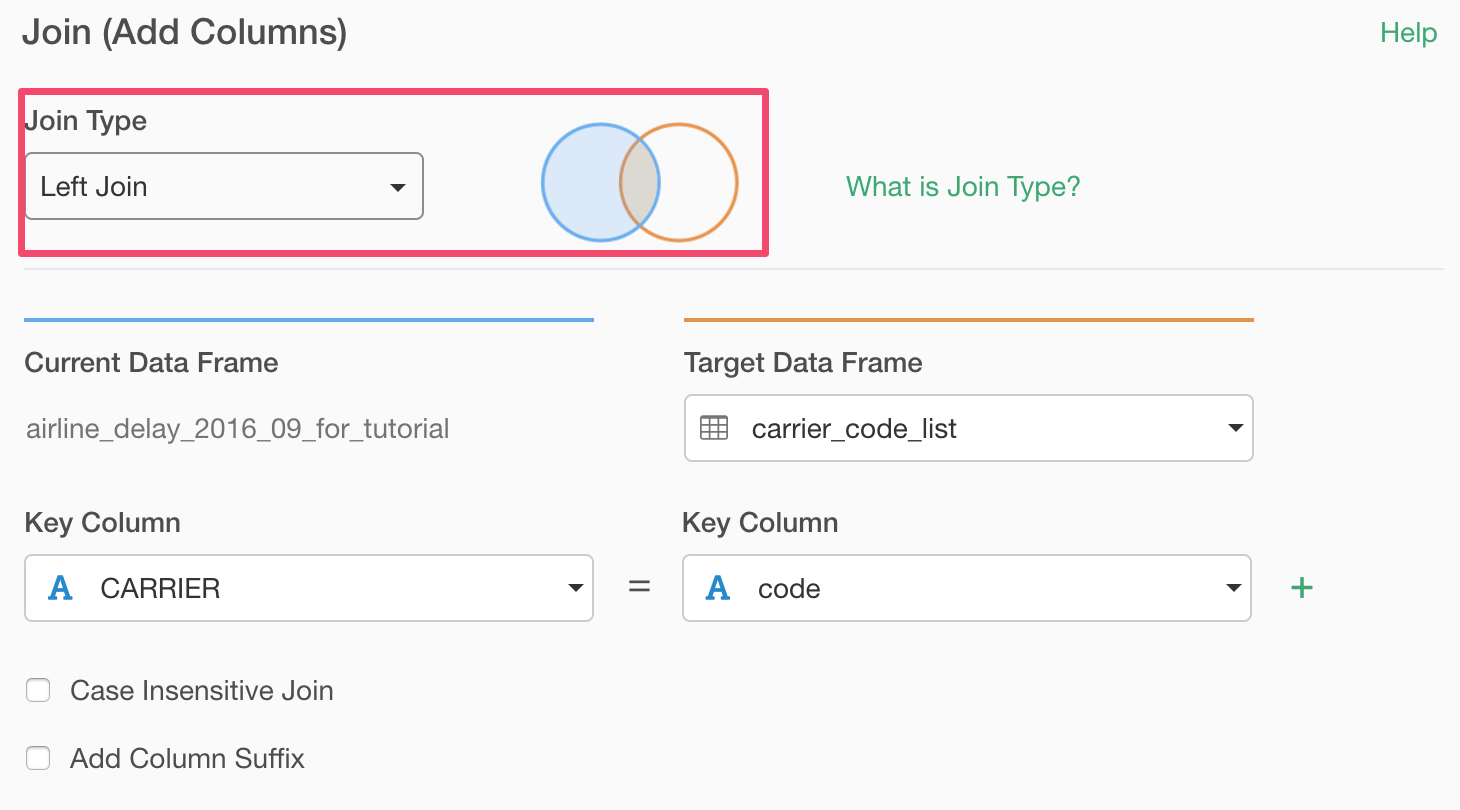
Task: Click the airline_delay_2016_09_for_tutorial data frame name
Action: (x=237, y=429)
